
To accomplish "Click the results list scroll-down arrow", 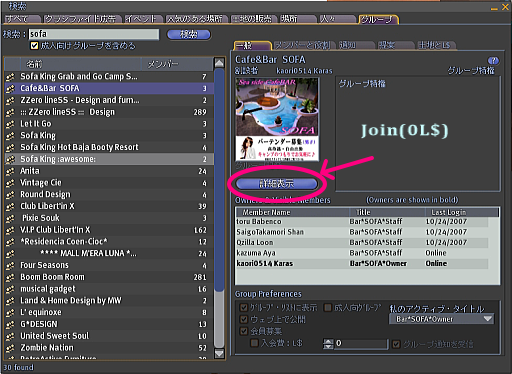I will click(219, 353).
